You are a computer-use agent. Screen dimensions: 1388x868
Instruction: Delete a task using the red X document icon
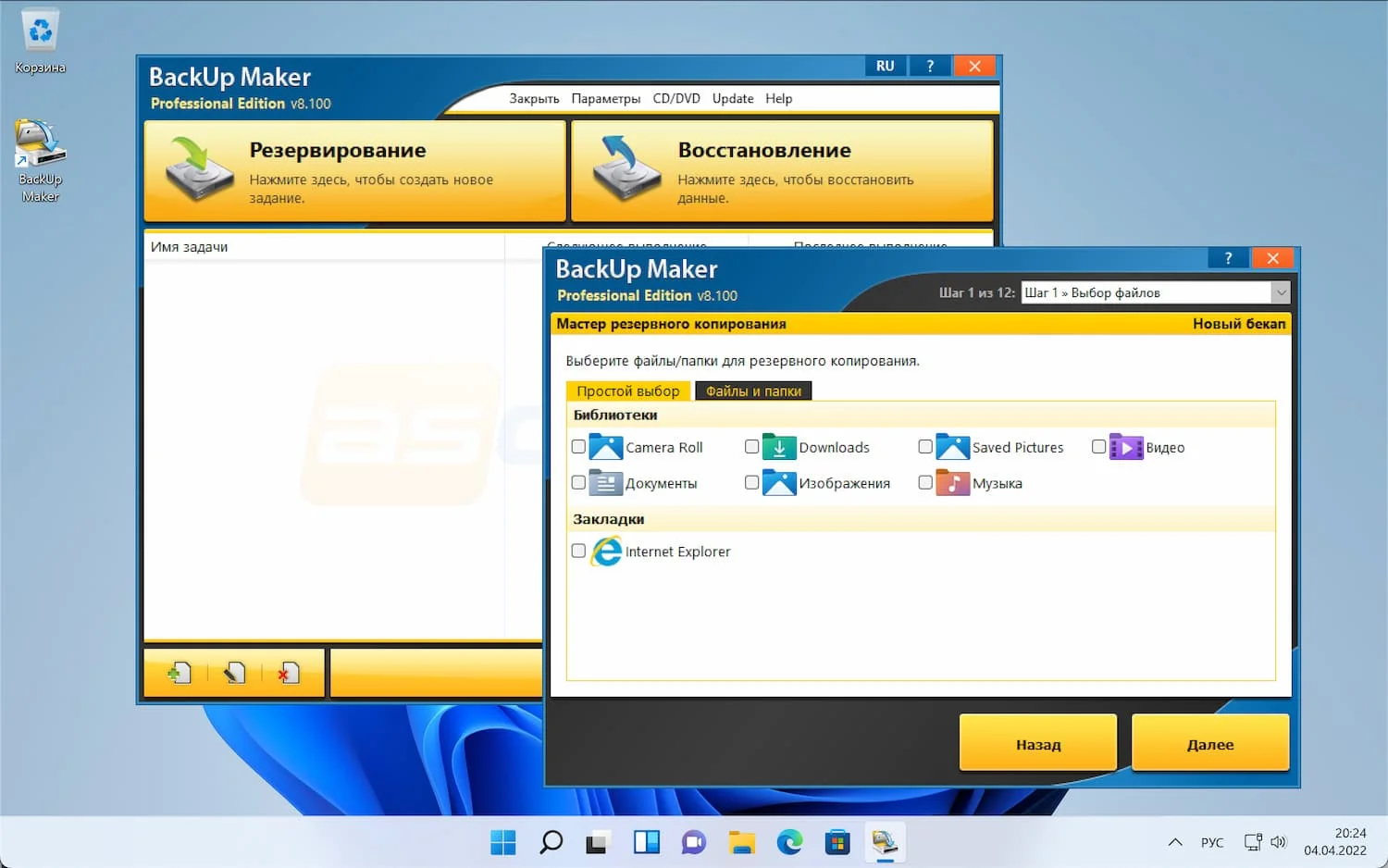(290, 673)
